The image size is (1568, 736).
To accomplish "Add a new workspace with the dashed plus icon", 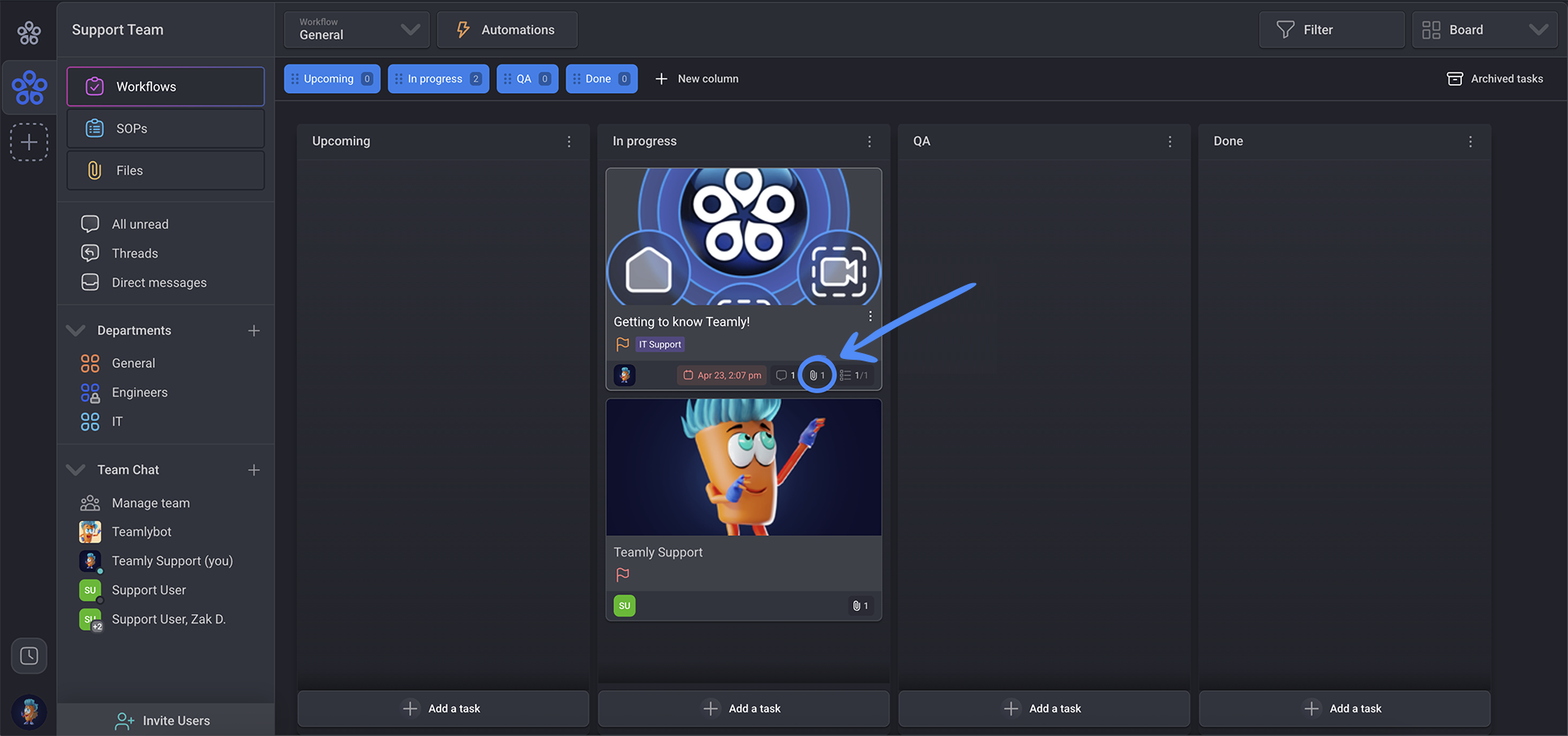I will (x=29, y=142).
